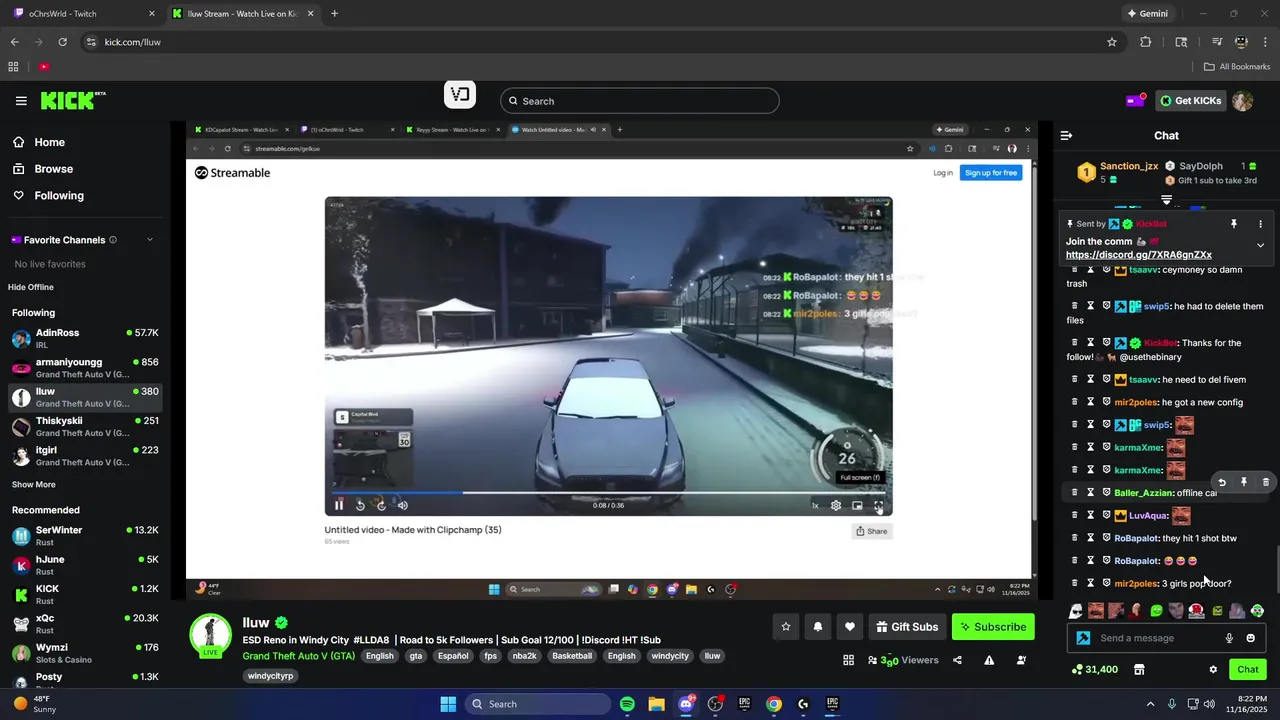1280x720 pixels.
Task: Open the pinned message three-dot menu
Action: pos(1260,224)
